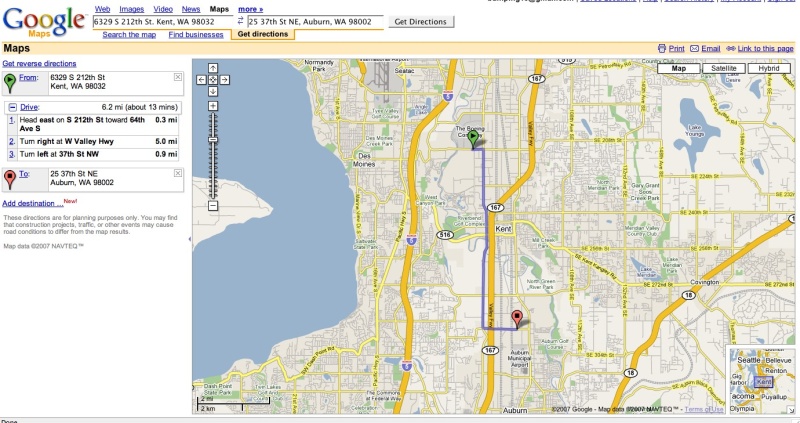Click the green From pin icon in sidebar
The height and width of the screenshot is (423, 800).
pyautogui.click(x=10, y=83)
